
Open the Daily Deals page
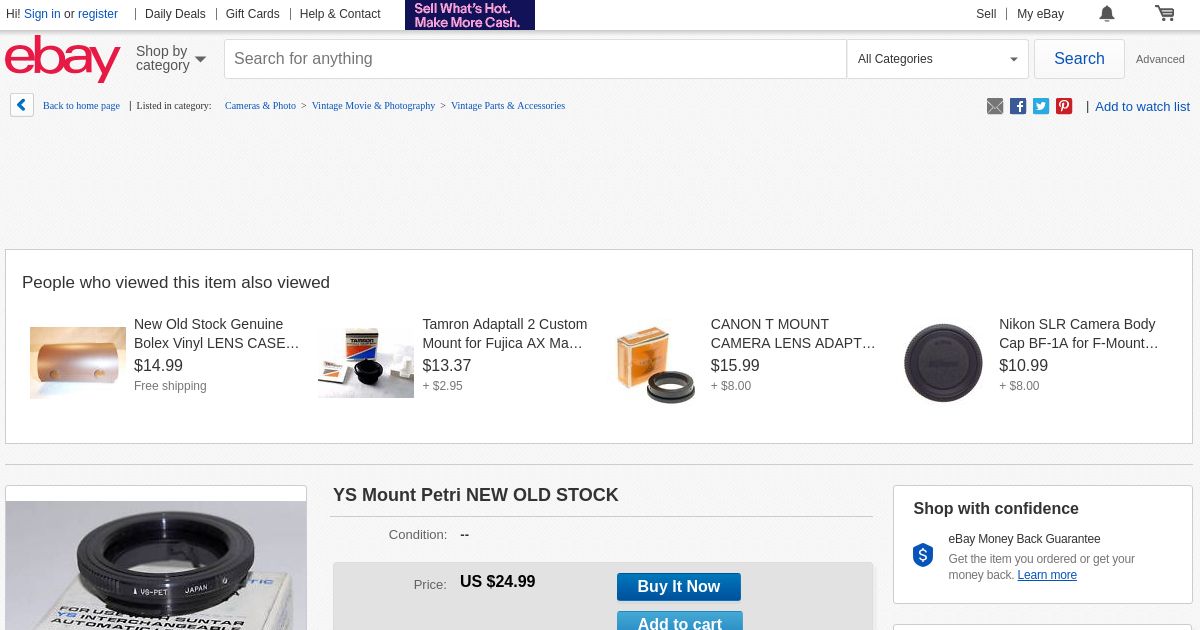[x=175, y=14]
